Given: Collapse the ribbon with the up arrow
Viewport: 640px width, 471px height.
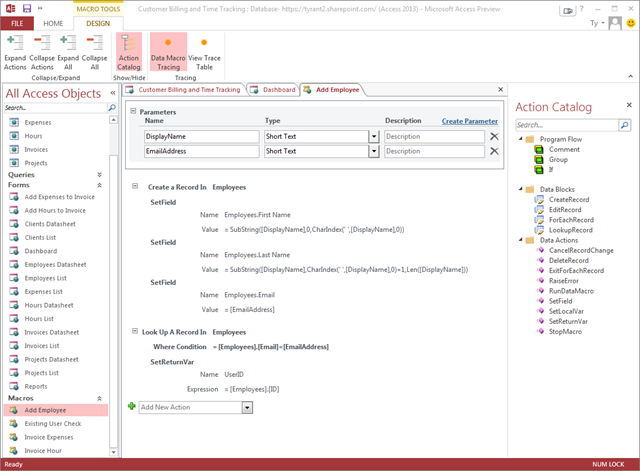Looking at the screenshot, I should point(631,76).
